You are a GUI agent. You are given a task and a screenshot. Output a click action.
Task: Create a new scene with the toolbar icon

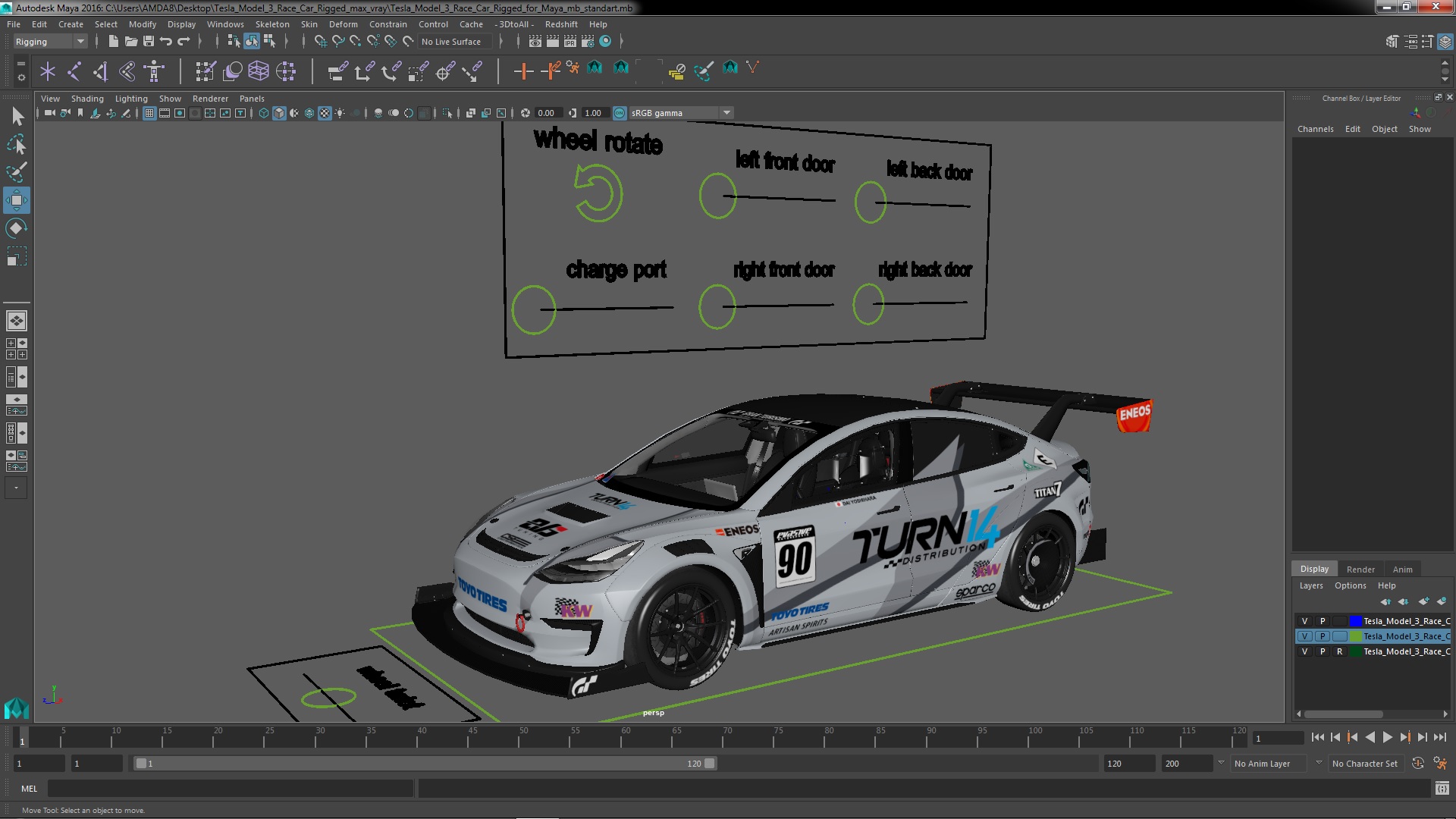(x=113, y=41)
